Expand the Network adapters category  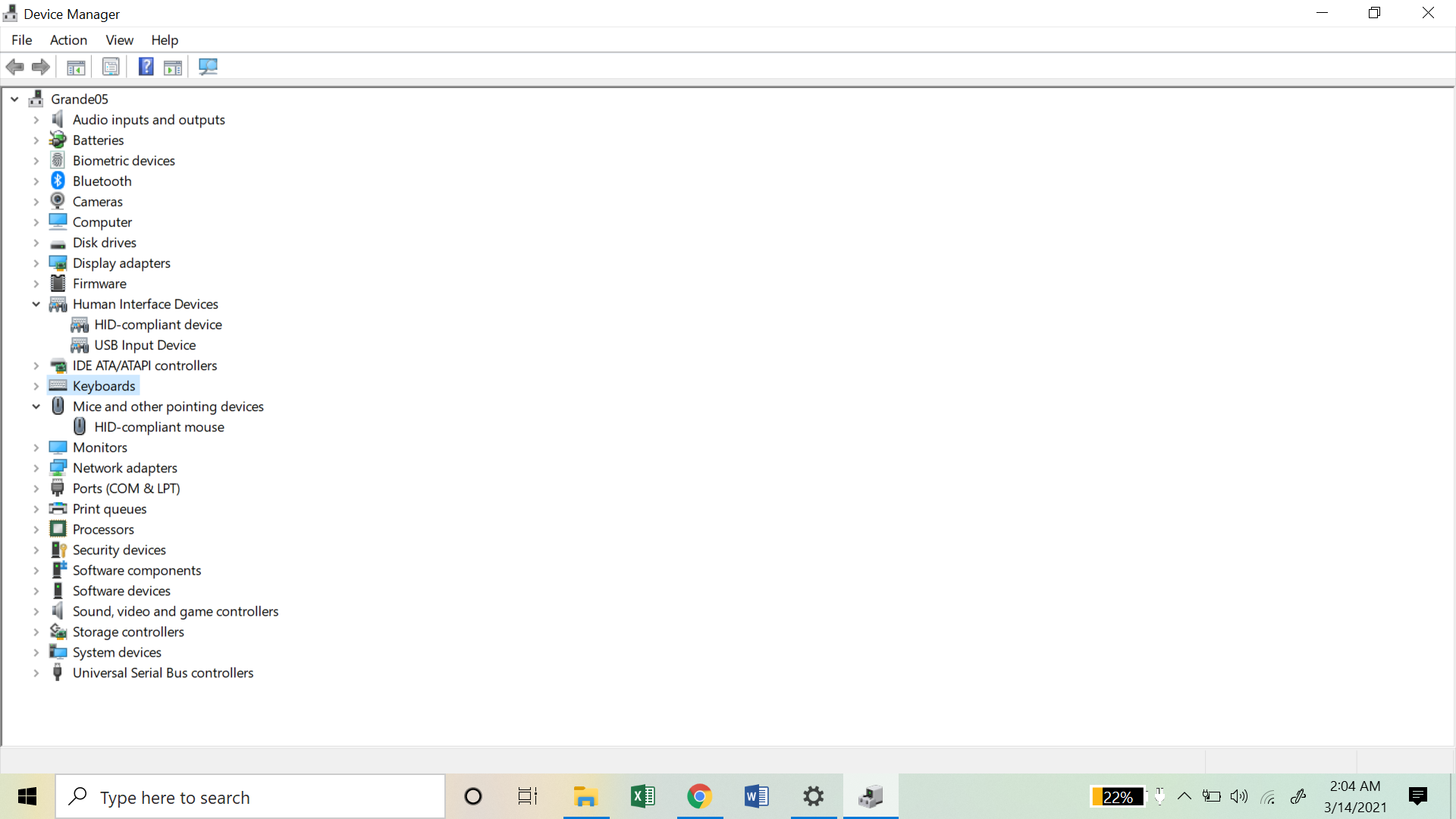[36, 468]
